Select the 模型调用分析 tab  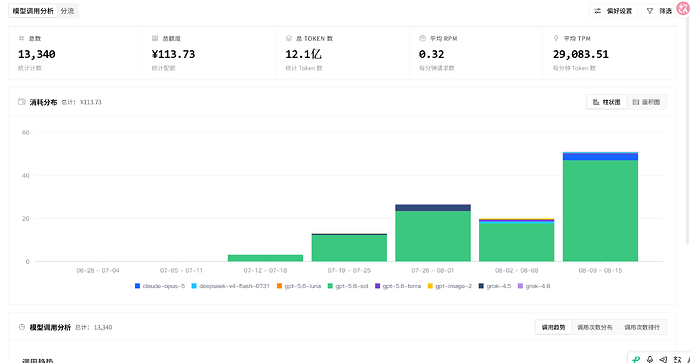pos(33,11)
